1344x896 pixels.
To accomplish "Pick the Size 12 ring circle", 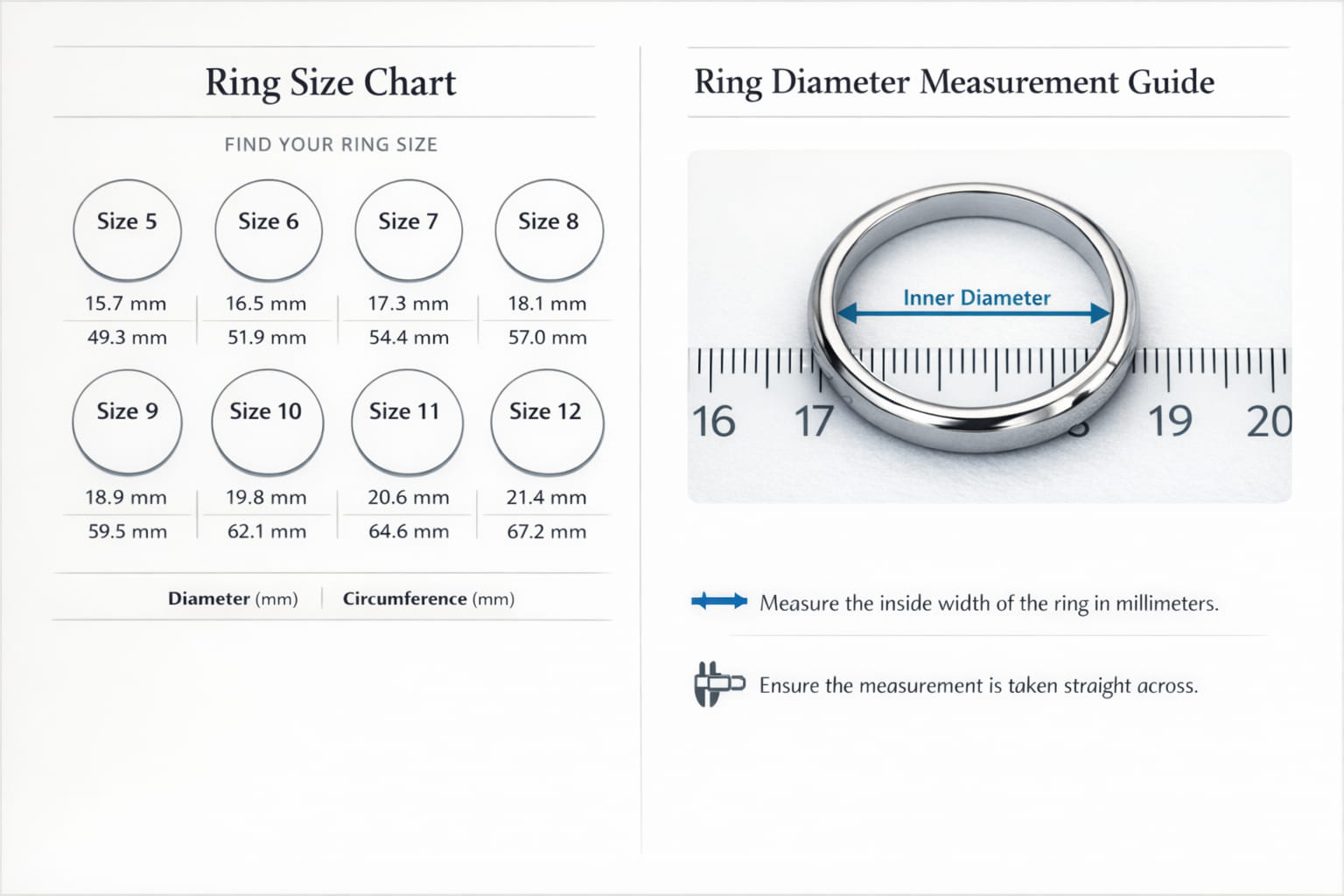I will tap(547, 421).
